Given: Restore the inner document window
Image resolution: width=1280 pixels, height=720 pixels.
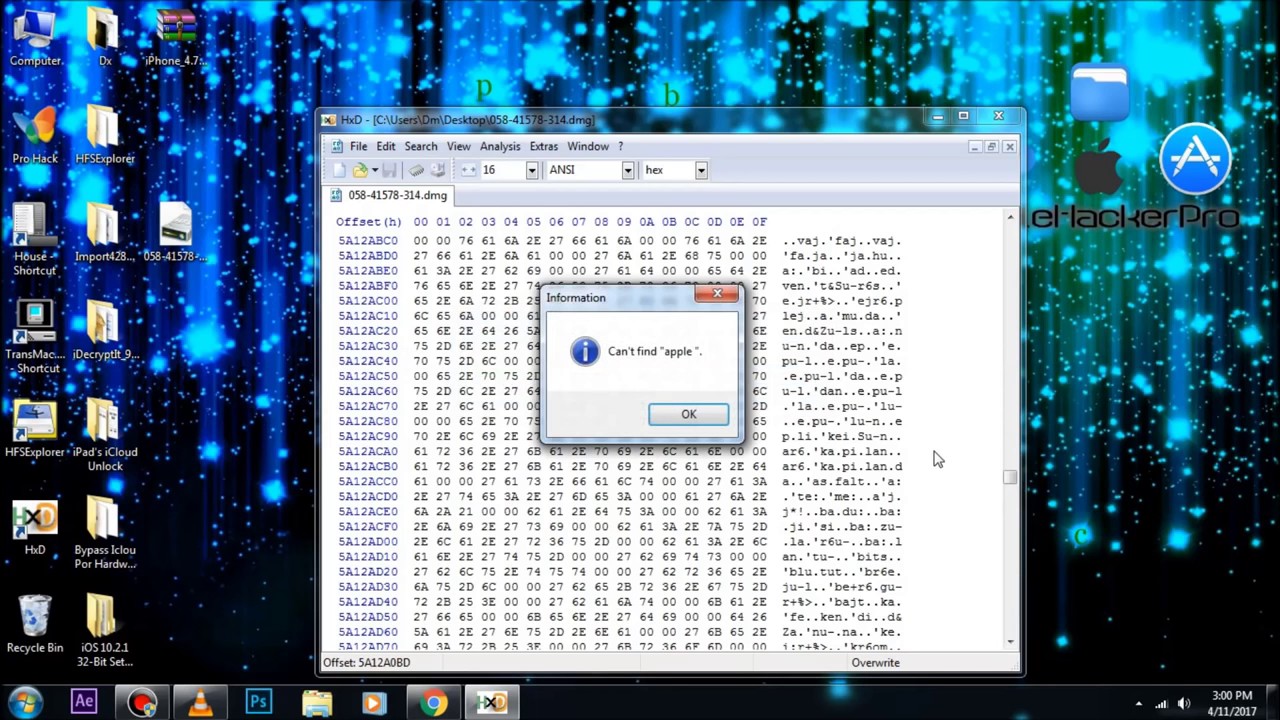Looking at the screenshot, I should [991, 146].
